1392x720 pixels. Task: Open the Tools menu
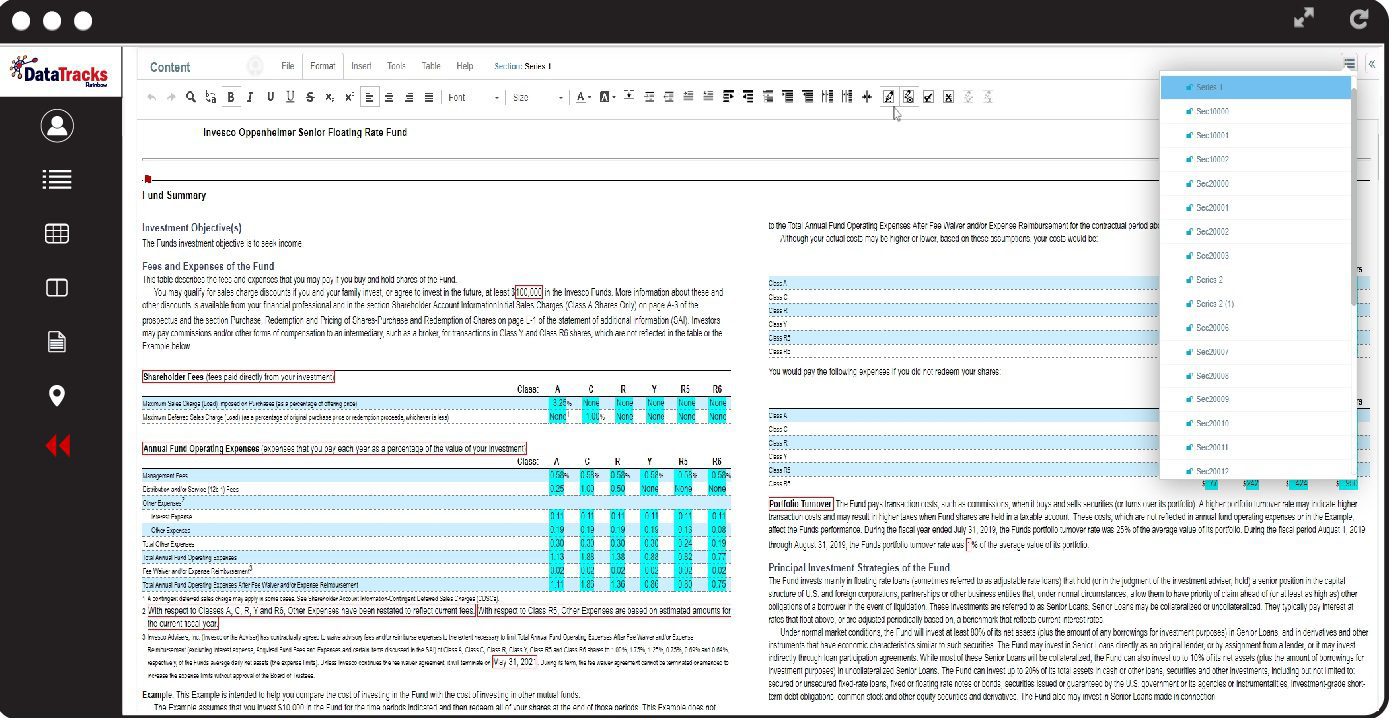click(396, 66)
